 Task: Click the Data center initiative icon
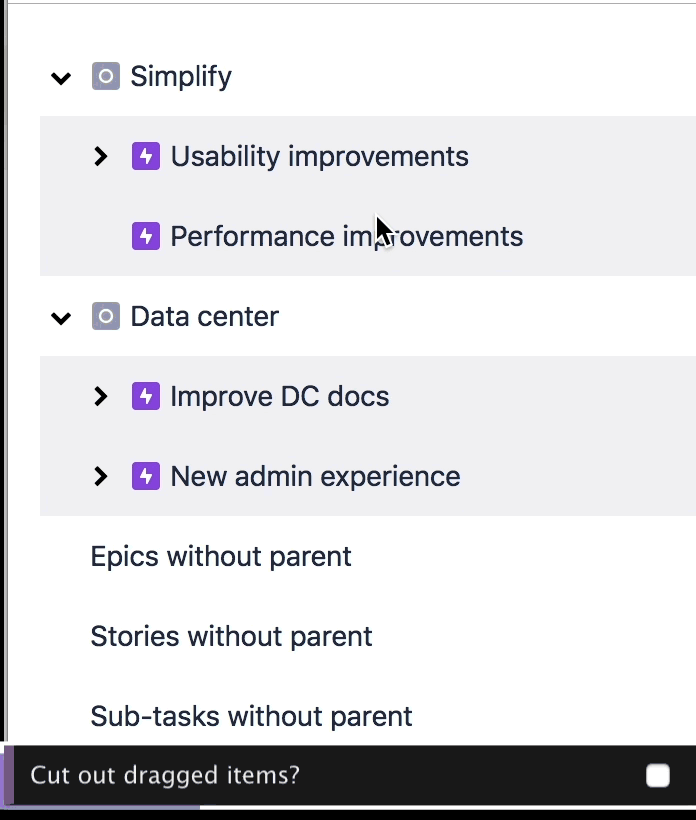[106, 316]
